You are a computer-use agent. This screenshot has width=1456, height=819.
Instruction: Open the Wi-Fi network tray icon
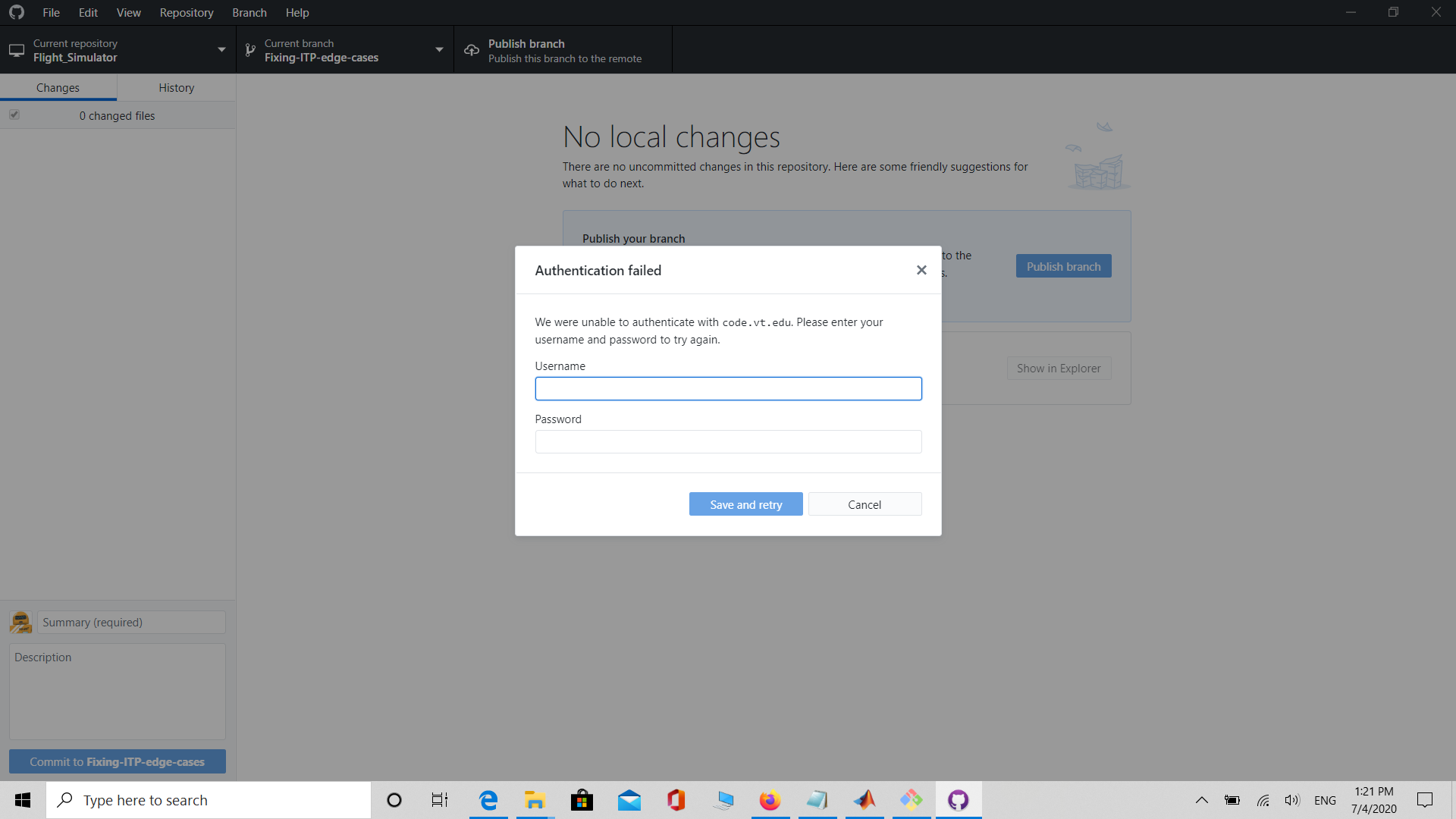point(1263,800)
